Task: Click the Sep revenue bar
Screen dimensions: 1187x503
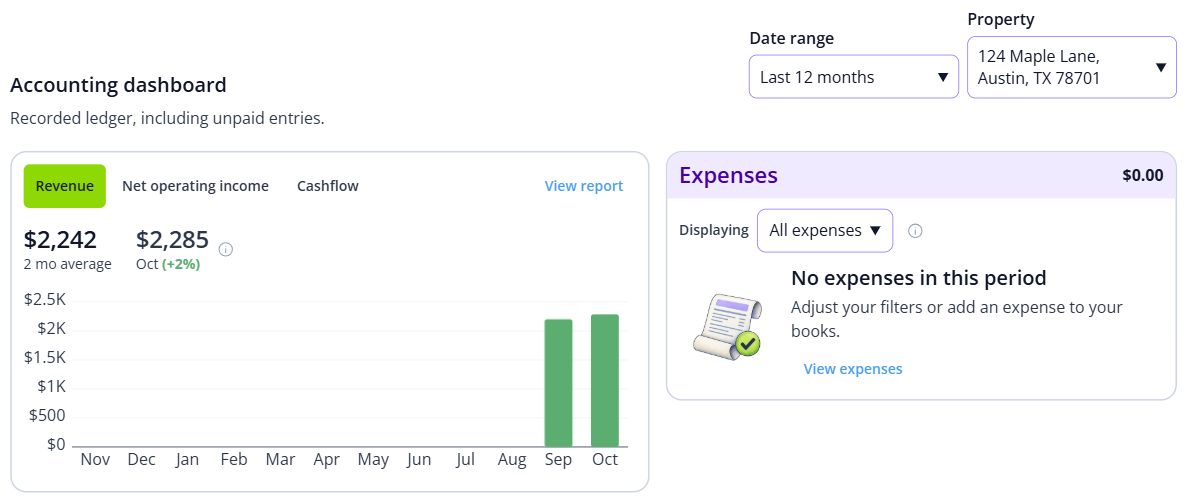Action: [559, 383]
